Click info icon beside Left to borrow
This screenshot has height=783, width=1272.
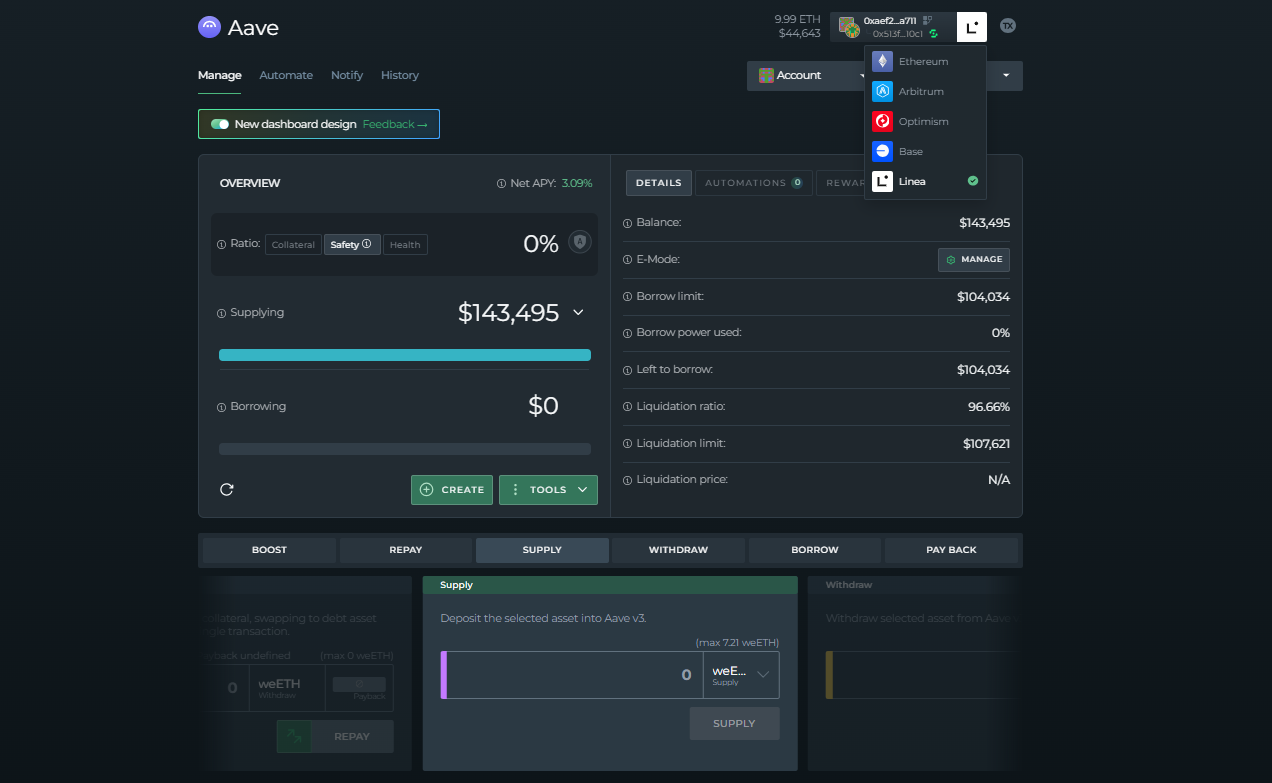tap(628, 371)
